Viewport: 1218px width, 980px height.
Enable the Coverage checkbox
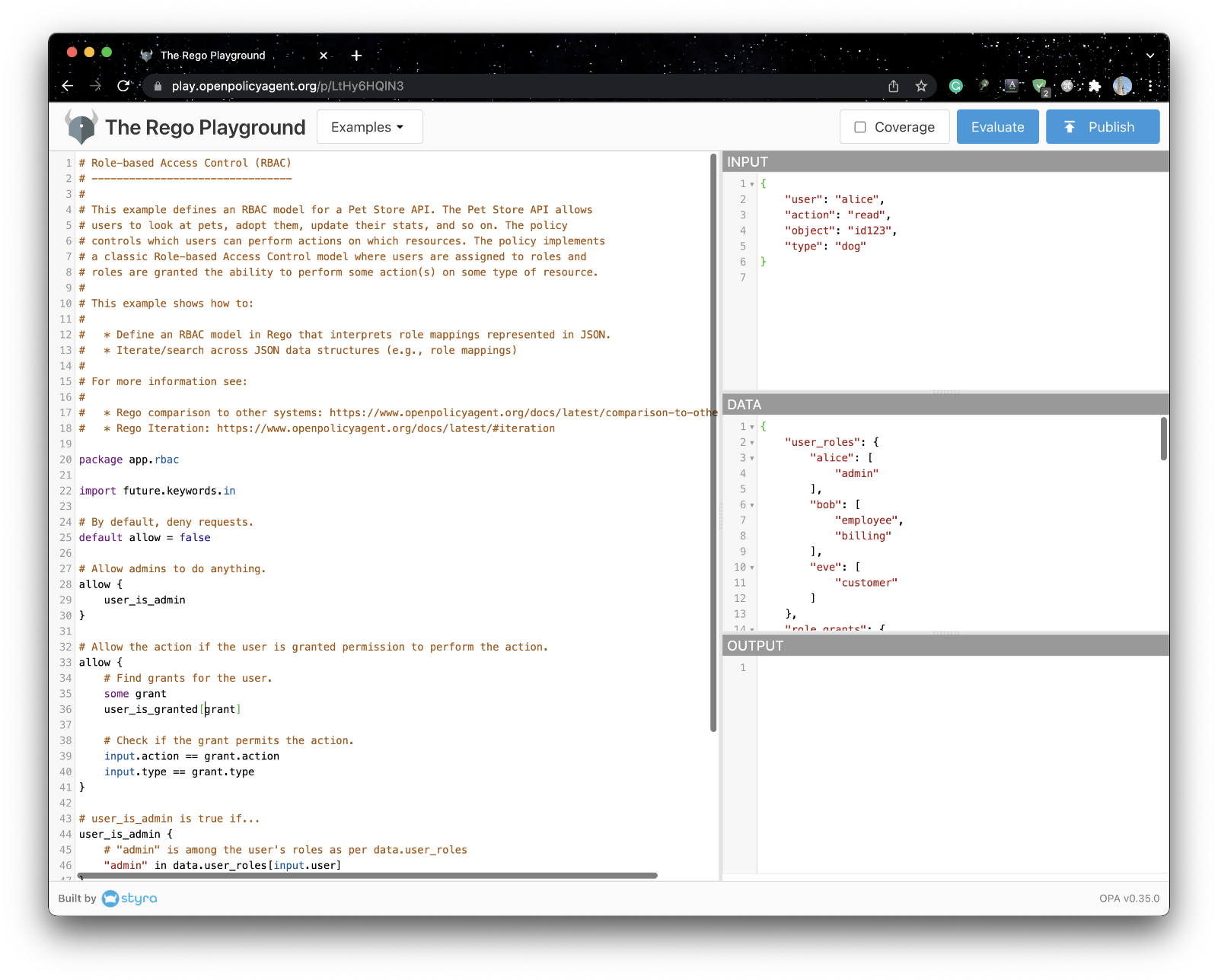pyautogui.click(x=860, y=127)
